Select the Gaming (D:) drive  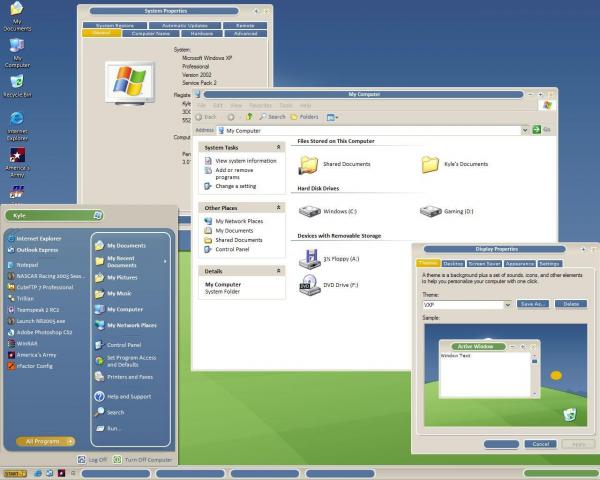coord(447,211)
